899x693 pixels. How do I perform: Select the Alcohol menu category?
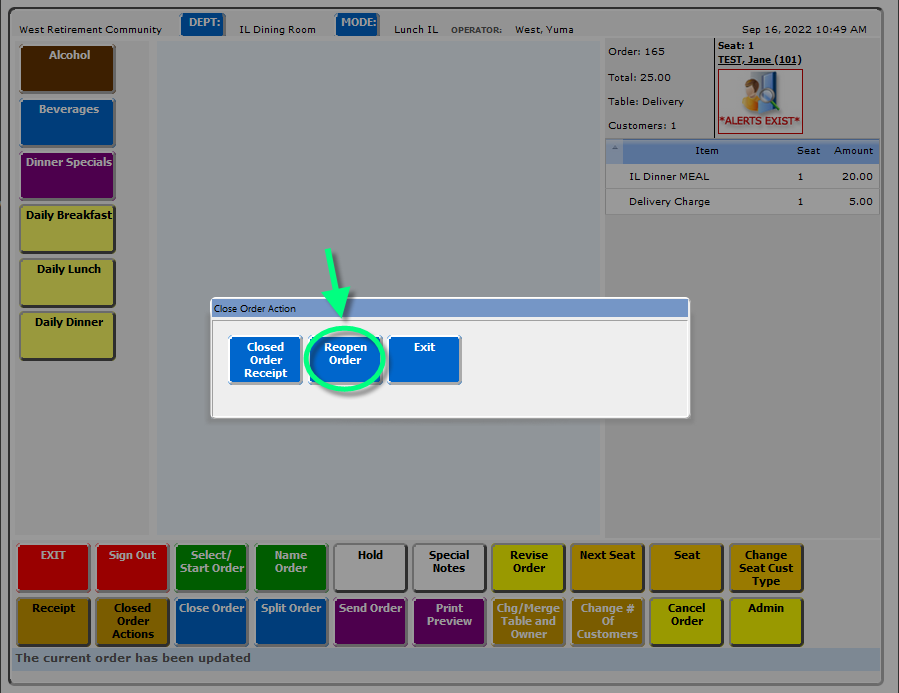(68, 68)
